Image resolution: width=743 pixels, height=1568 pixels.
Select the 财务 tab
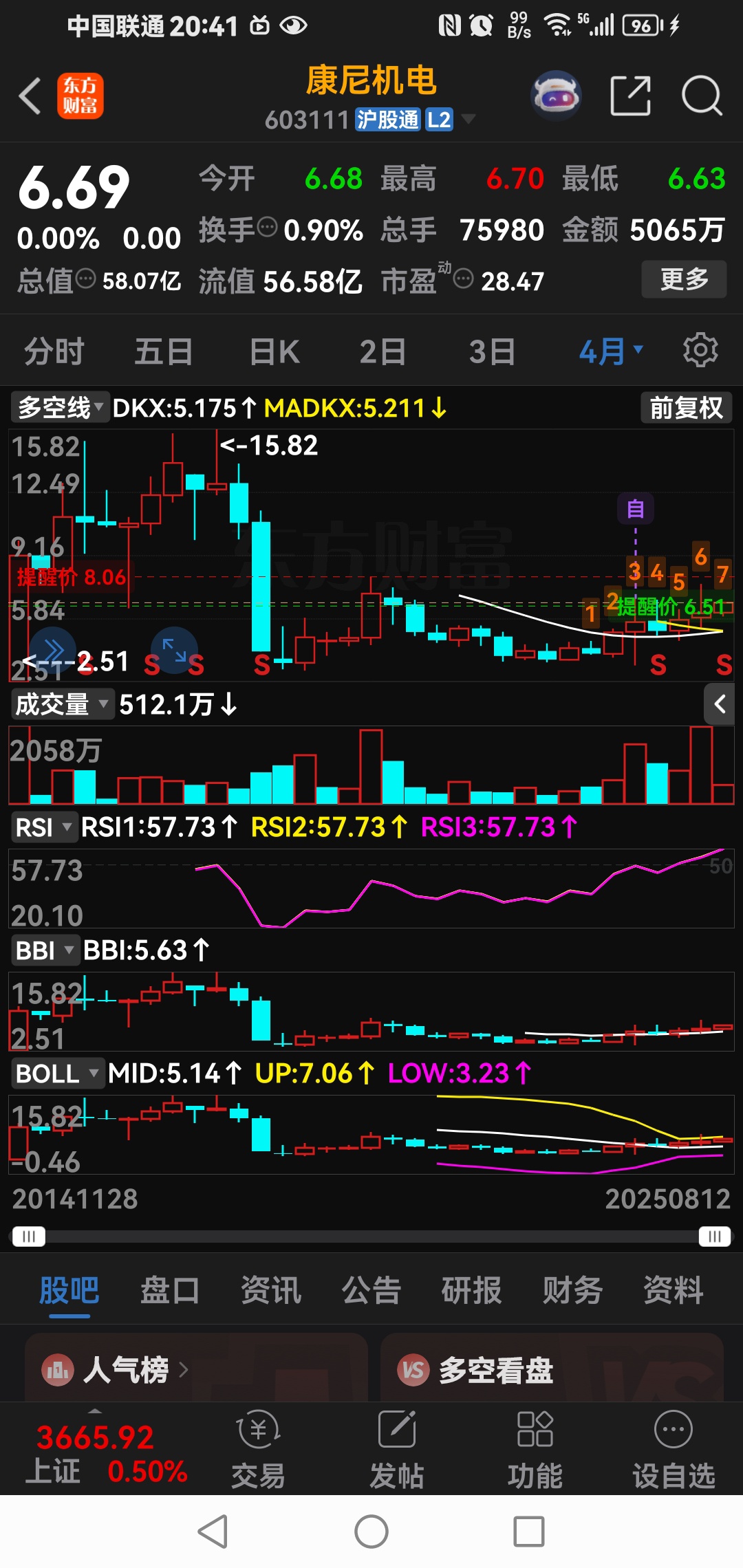click(572, 1290)
